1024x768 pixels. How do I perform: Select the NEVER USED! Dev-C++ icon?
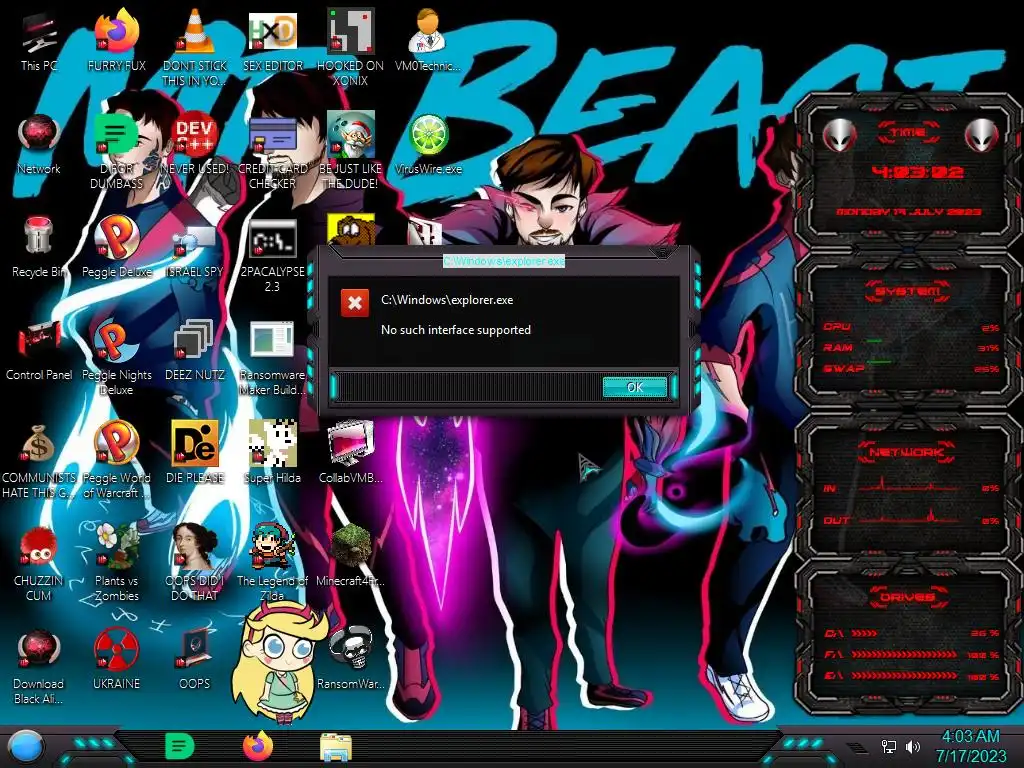(194, 144)
